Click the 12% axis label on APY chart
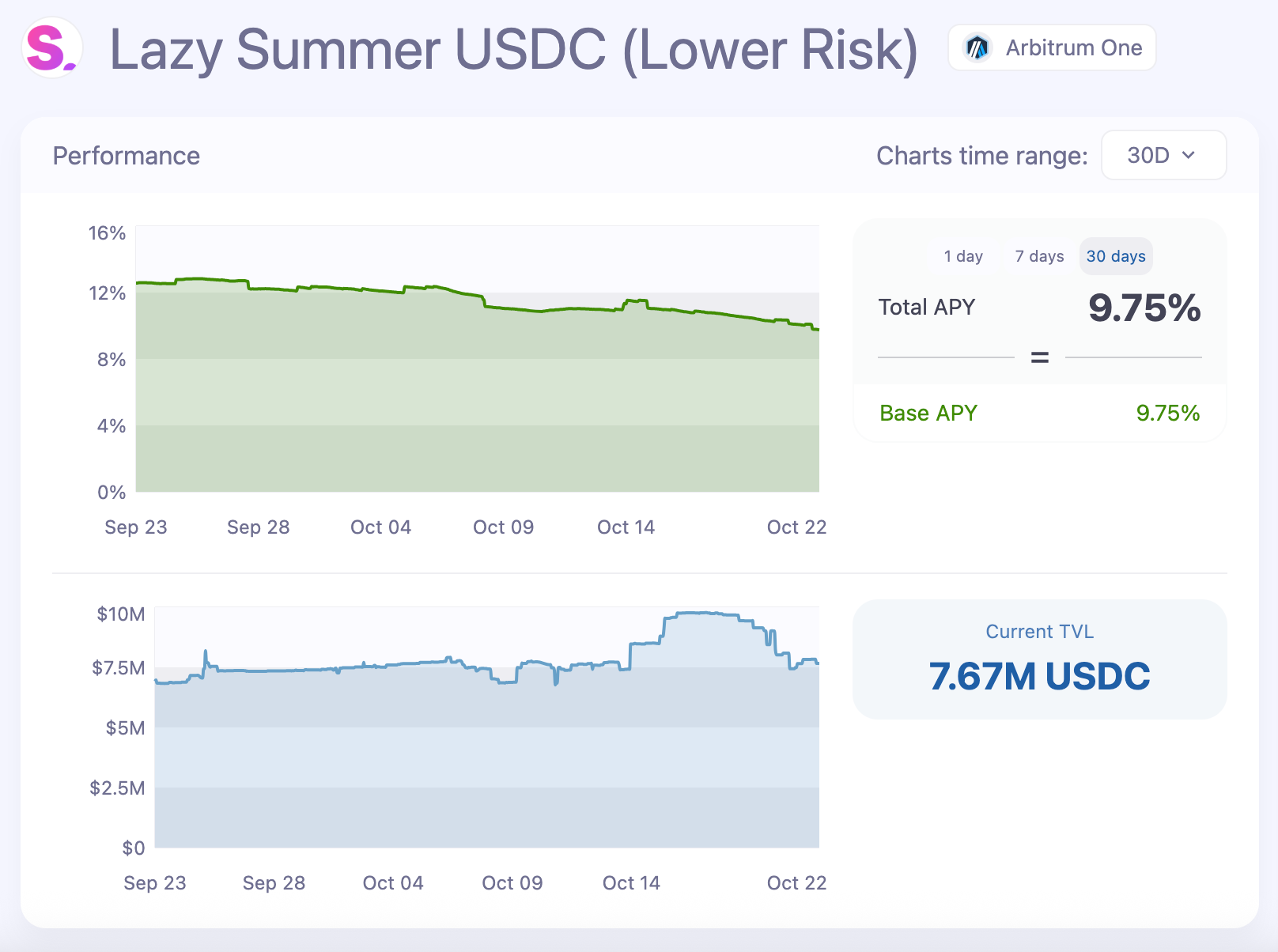The width and height of the screenshot is (1278, 952). point(108,293)
